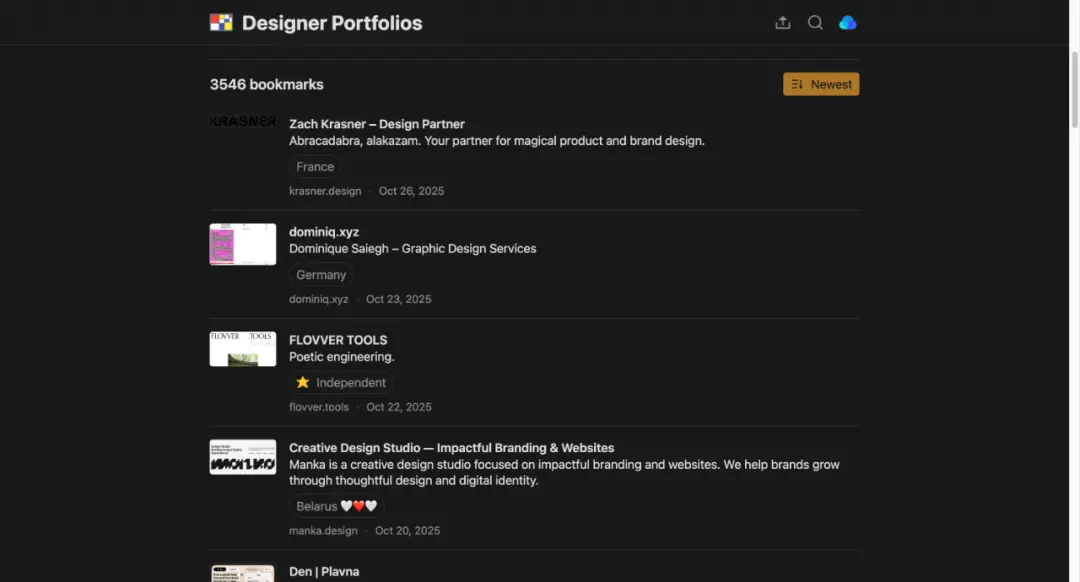Click the Oct 20, 2025 date
This screenshot has height=582, width=1080.
coord(407,530)
